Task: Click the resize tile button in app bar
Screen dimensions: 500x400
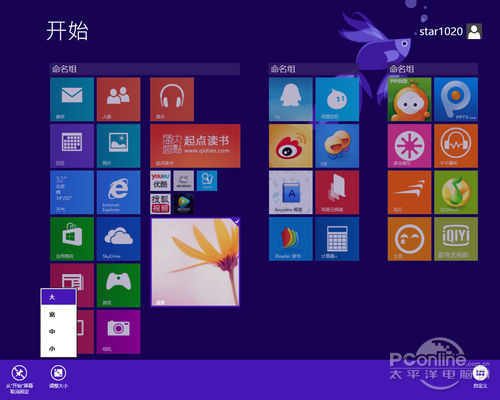Action: pos(58,377)
